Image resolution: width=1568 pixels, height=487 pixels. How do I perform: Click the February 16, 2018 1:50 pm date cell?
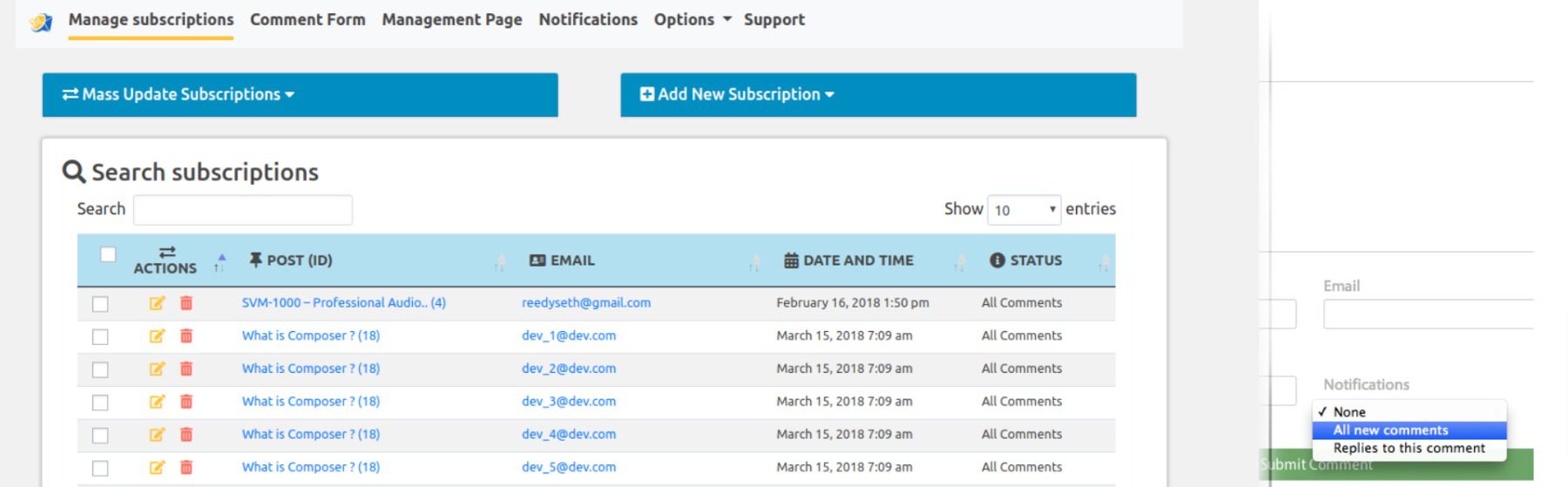click(853, 302)
